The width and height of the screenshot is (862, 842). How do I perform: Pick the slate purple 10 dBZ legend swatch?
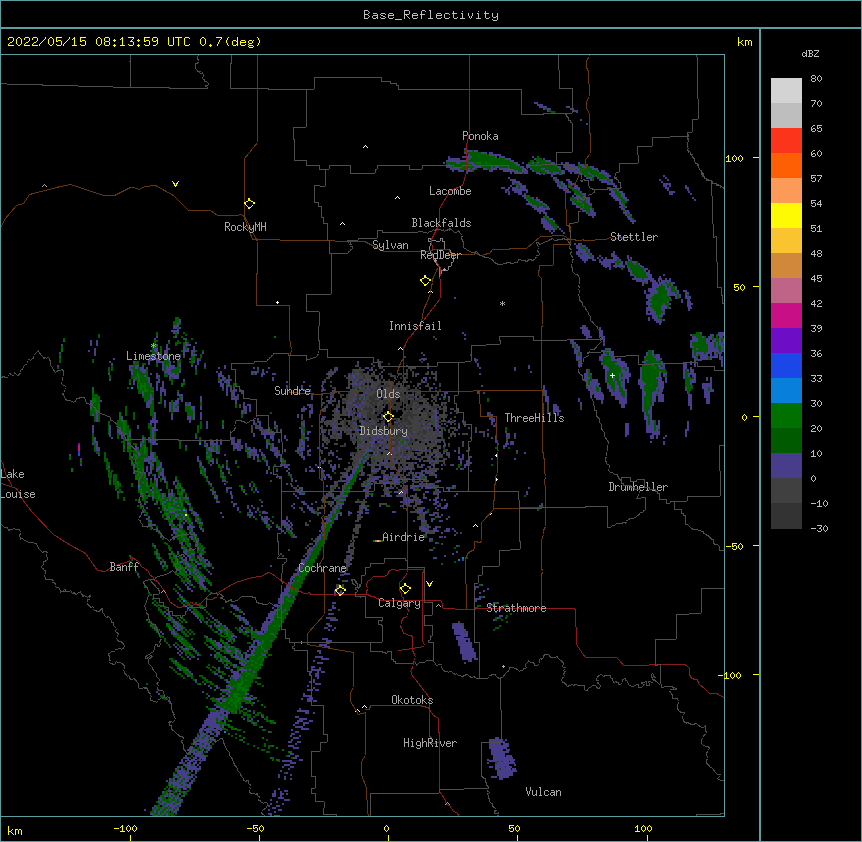786,466
